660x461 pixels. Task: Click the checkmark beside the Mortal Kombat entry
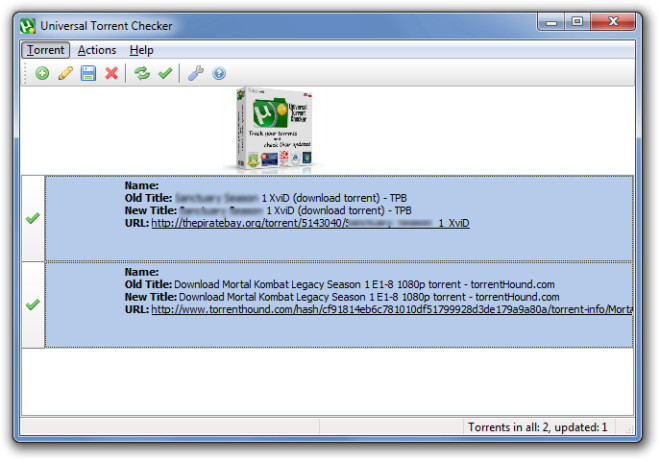(33, 304)
